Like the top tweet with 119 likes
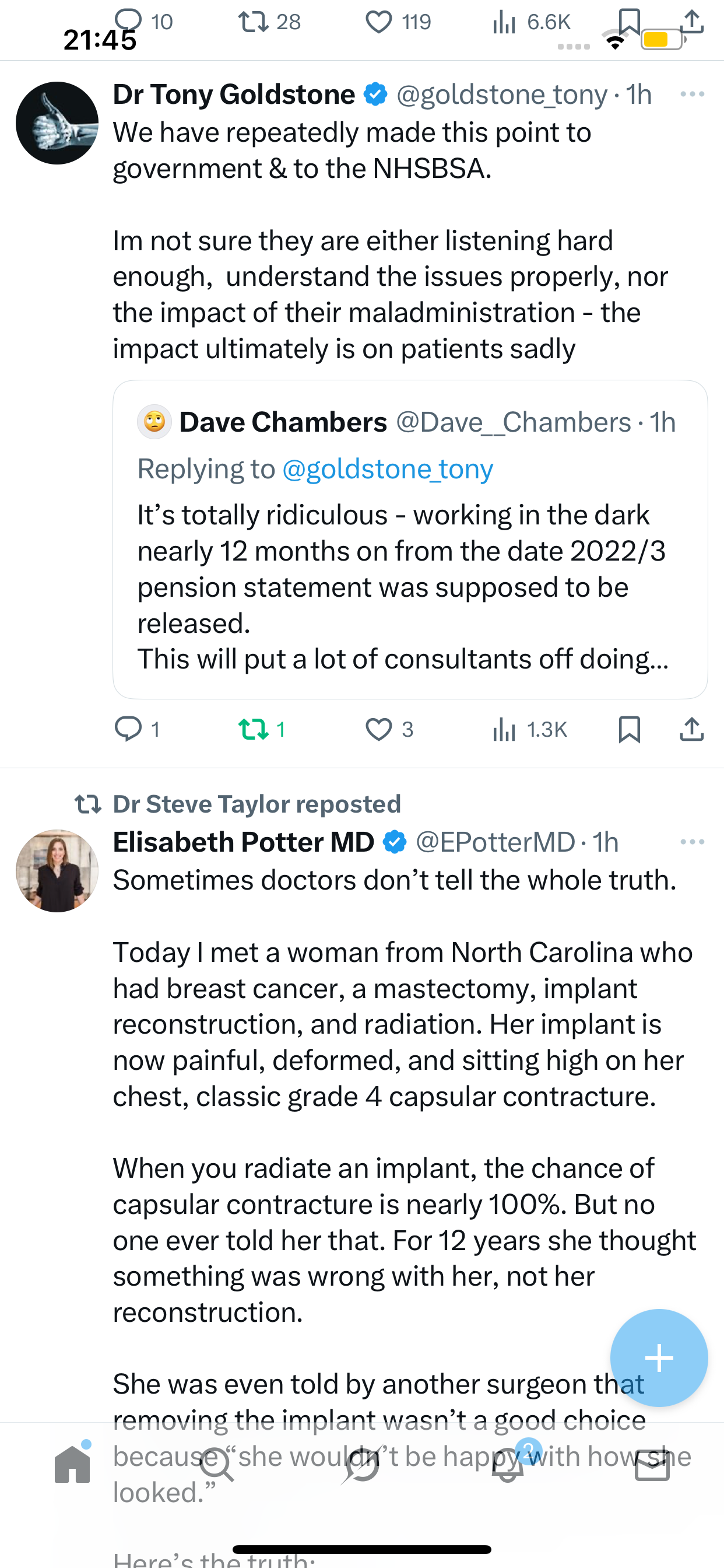Screen dimensions: 724x1568 pos(378,23)
